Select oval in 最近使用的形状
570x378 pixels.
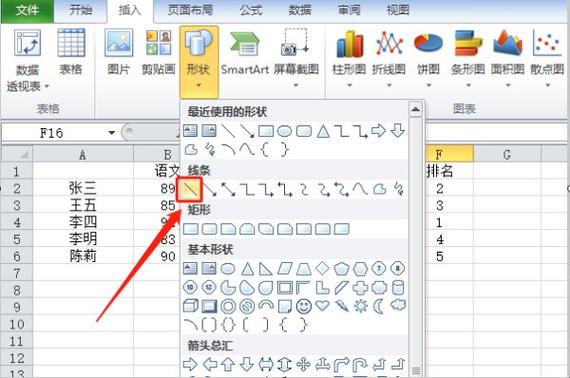click(x=284, y=131)
